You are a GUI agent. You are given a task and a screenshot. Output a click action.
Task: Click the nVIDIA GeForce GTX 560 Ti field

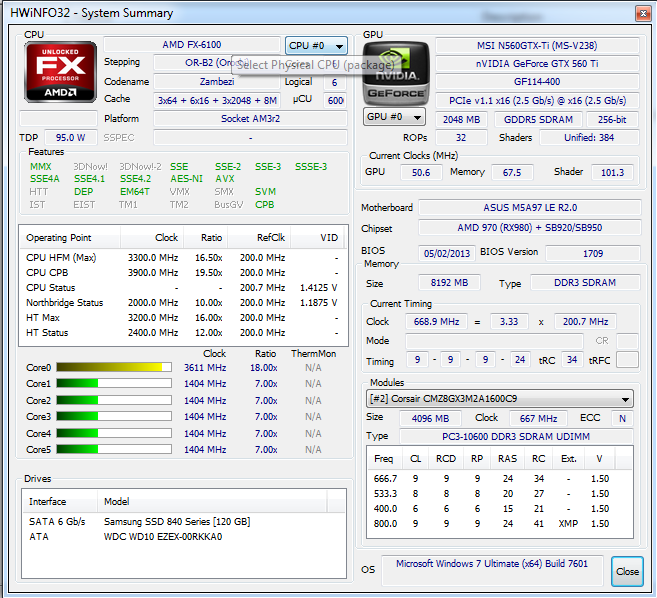coord(537,64)
